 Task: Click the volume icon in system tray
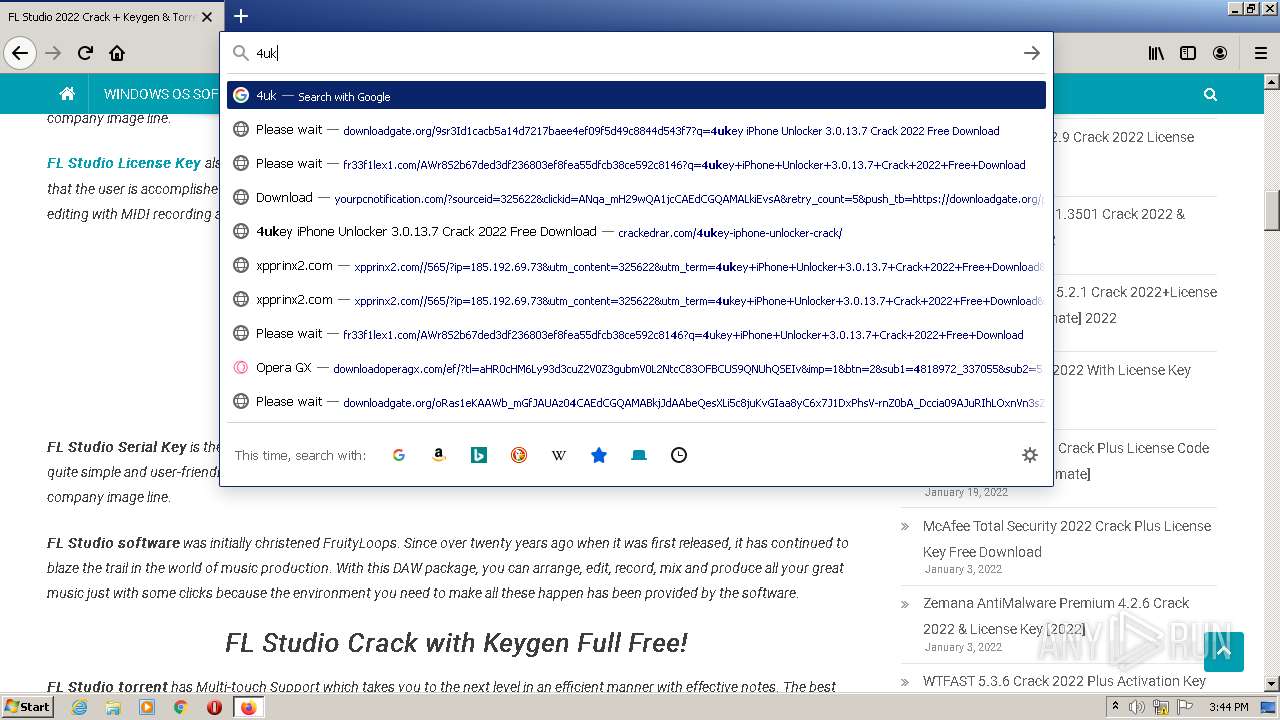point(1137,707)
